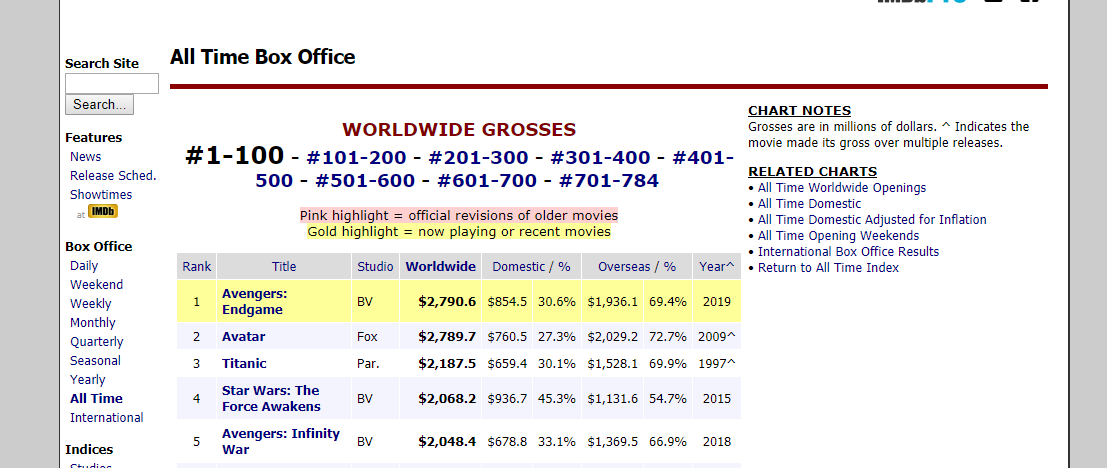
Task: Click the IMDb logo badge under Showtimes
Action: pyautogui.click(x=102, y=212)
